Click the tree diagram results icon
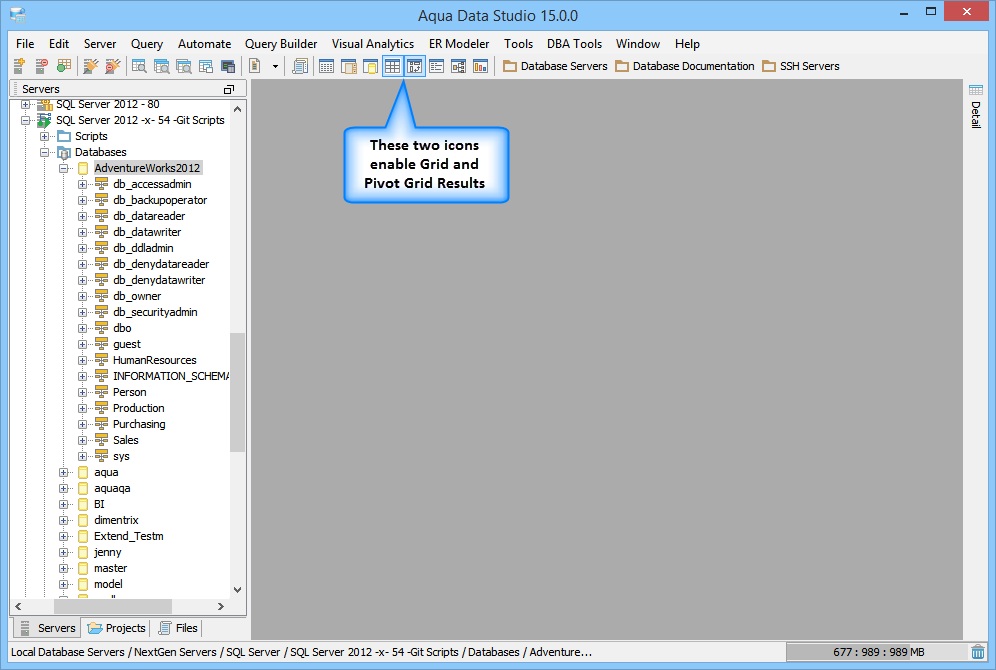The height and width of the screenshot is (670, 996). (459, 65)
